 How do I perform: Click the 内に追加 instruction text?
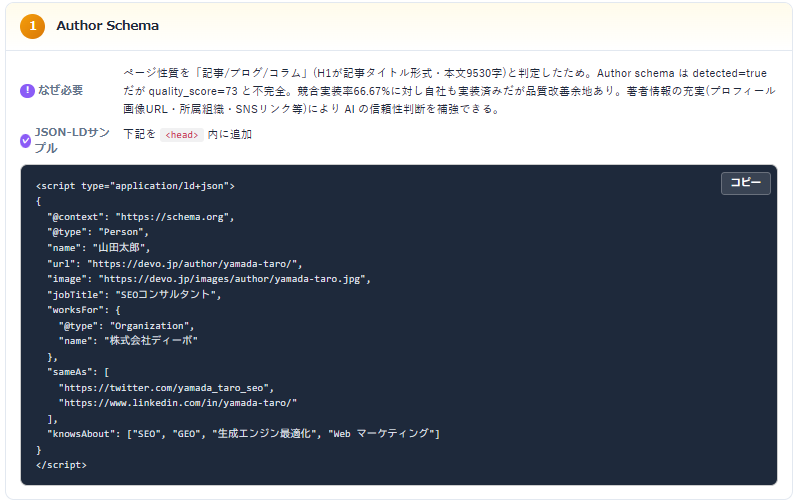[x=230, y=134]
